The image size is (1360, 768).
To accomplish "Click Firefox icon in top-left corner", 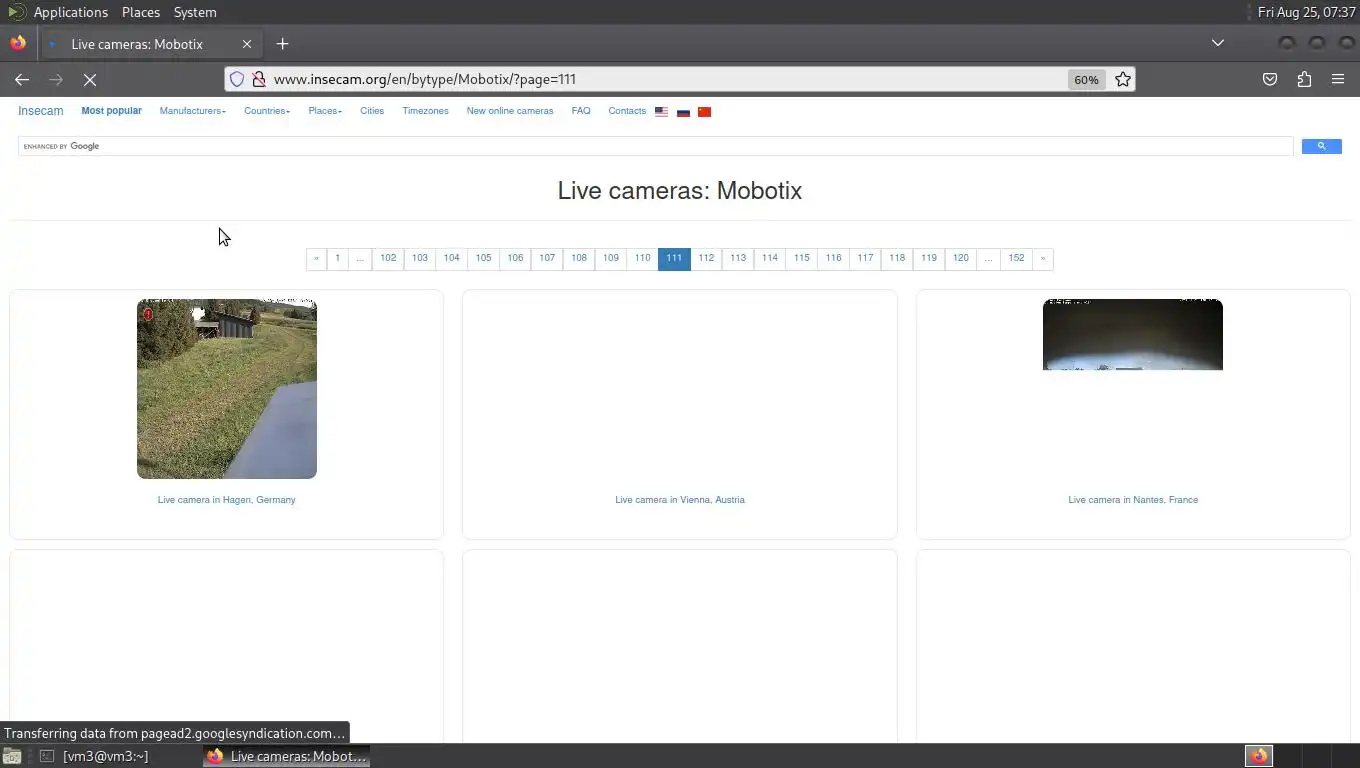I will click(x=17, y=44).
